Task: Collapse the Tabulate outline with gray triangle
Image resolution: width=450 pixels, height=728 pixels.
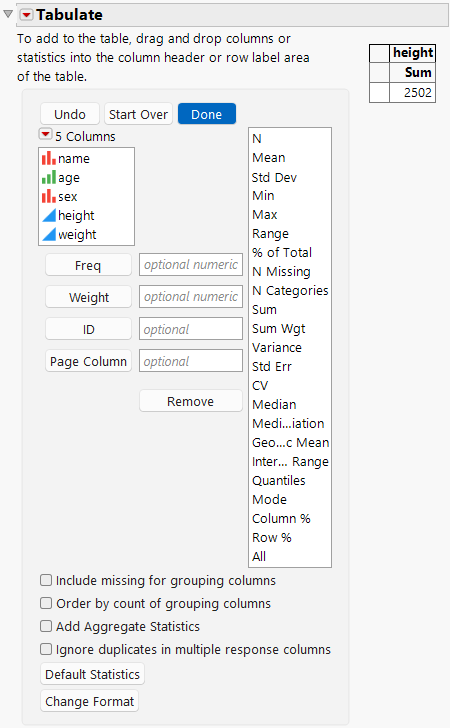Action: (8, 14)
